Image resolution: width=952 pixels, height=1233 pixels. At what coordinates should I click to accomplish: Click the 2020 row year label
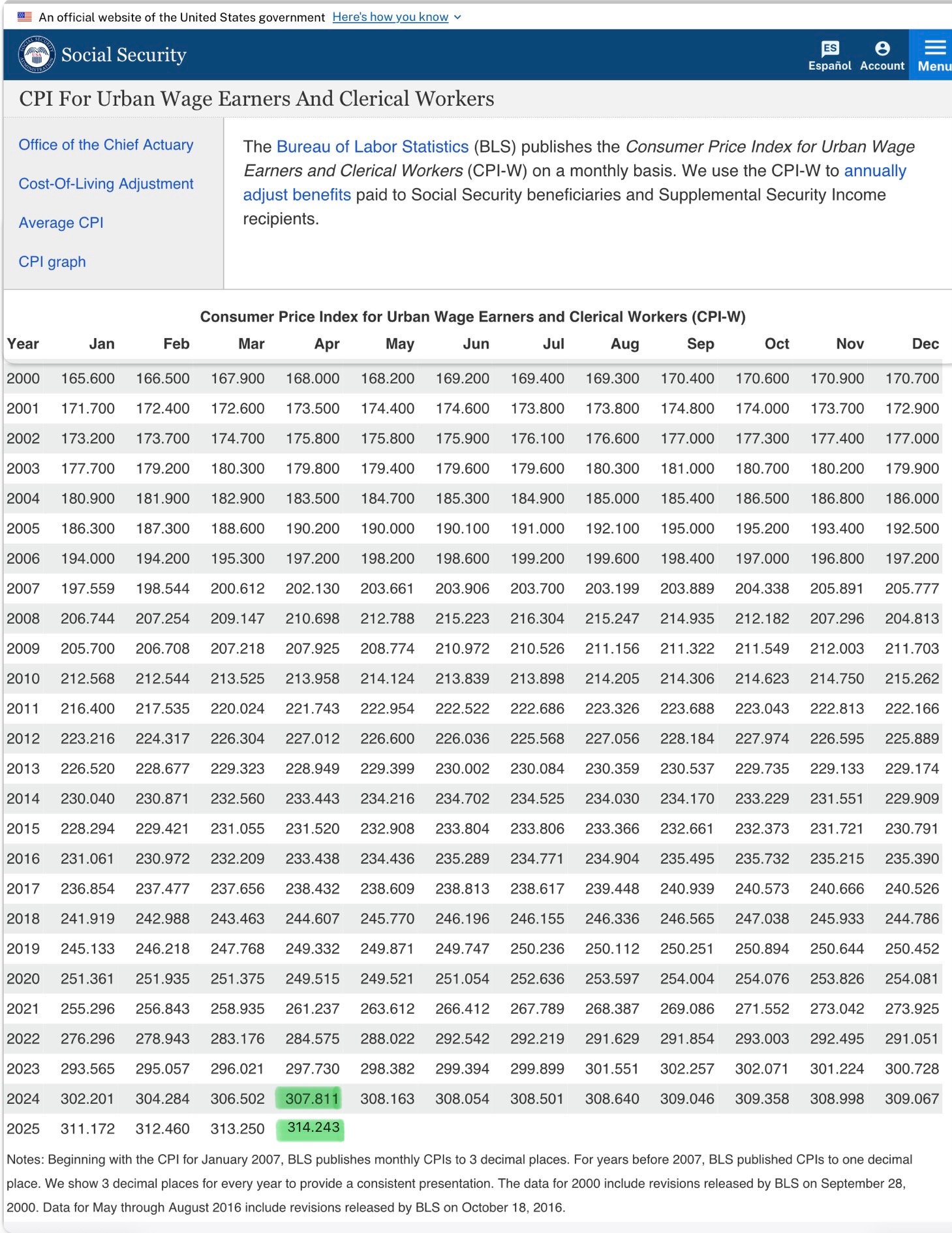pos(23,979)
